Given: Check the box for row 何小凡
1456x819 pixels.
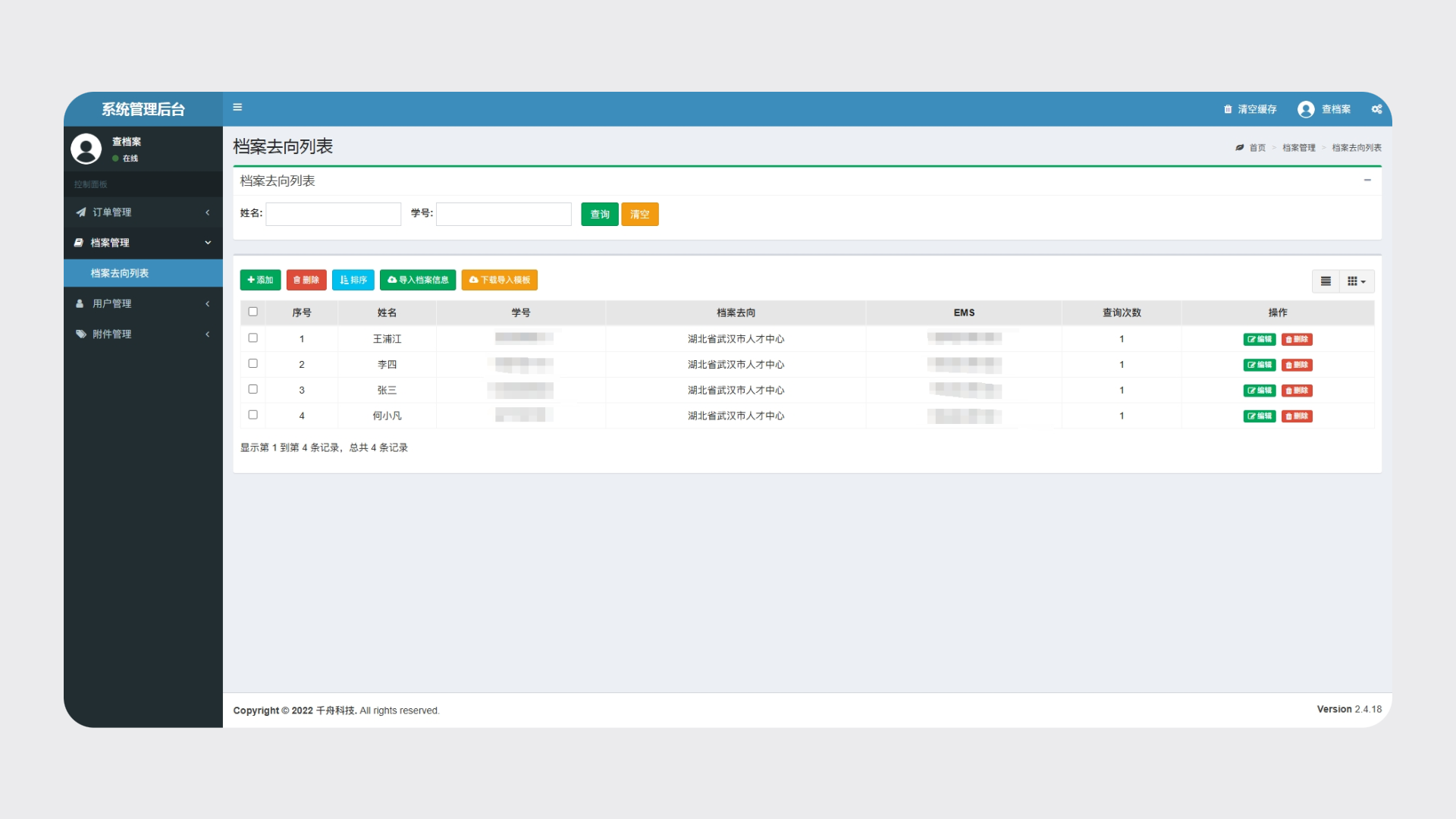Looking at the screenshot, I should coord(253,415).
